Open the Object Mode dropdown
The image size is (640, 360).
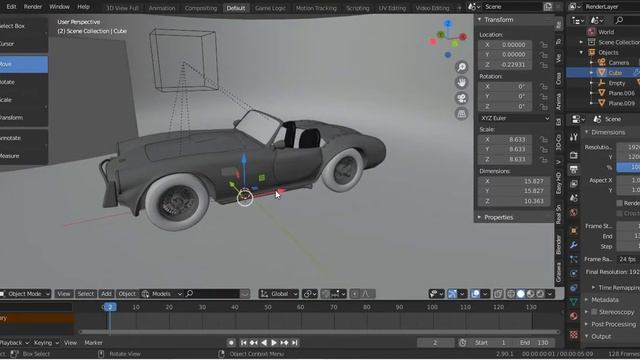coord(25,294)
